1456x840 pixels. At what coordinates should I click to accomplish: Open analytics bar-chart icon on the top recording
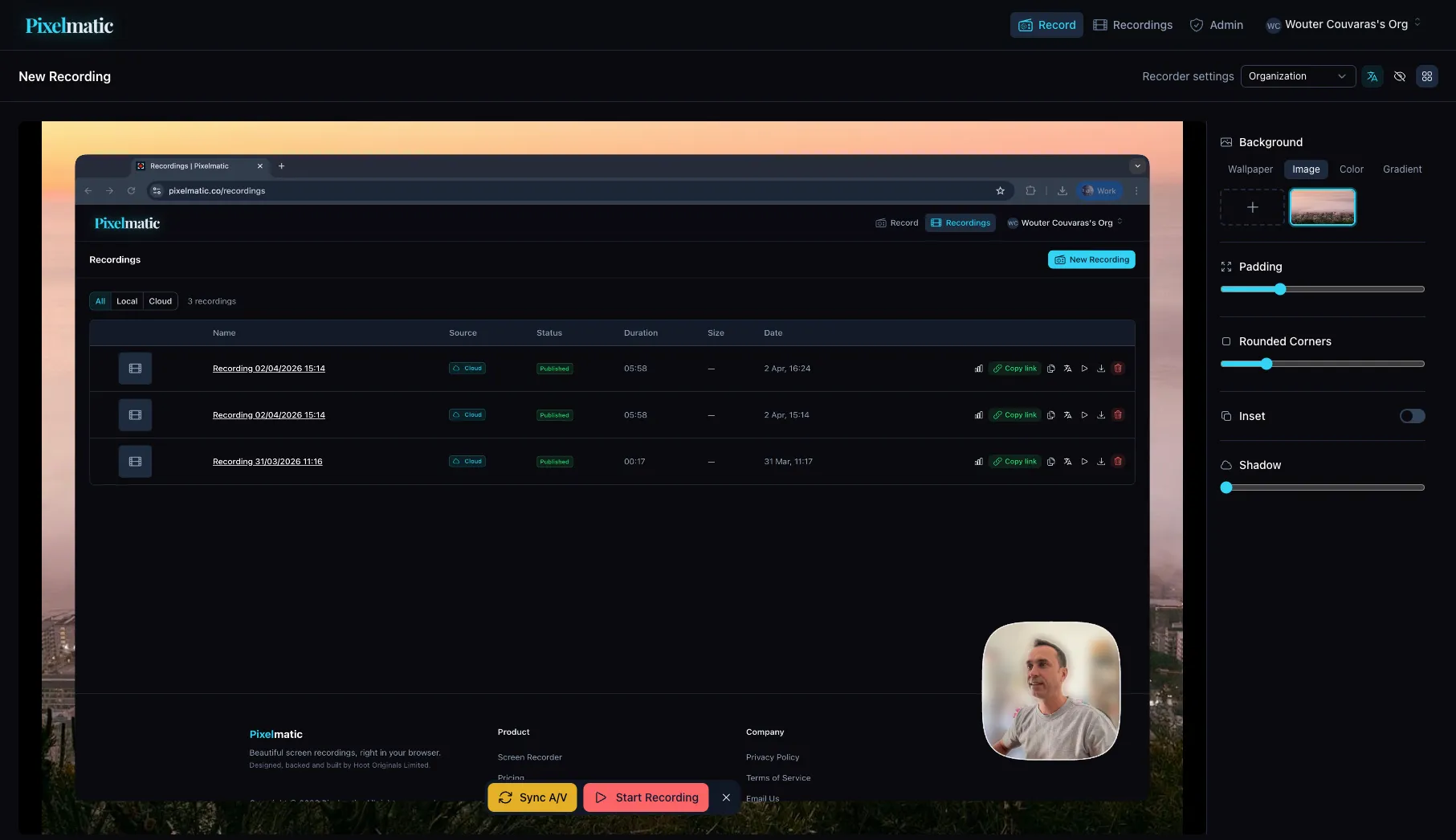pos(978,368)
